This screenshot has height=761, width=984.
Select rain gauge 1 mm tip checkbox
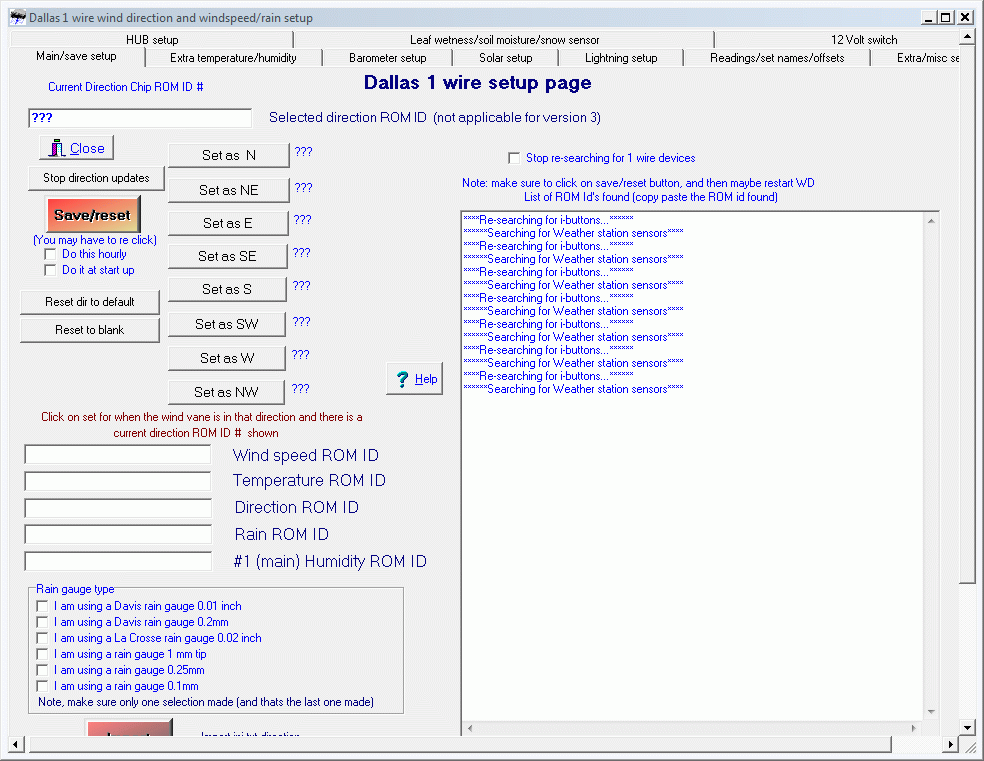tap(42, 654)
